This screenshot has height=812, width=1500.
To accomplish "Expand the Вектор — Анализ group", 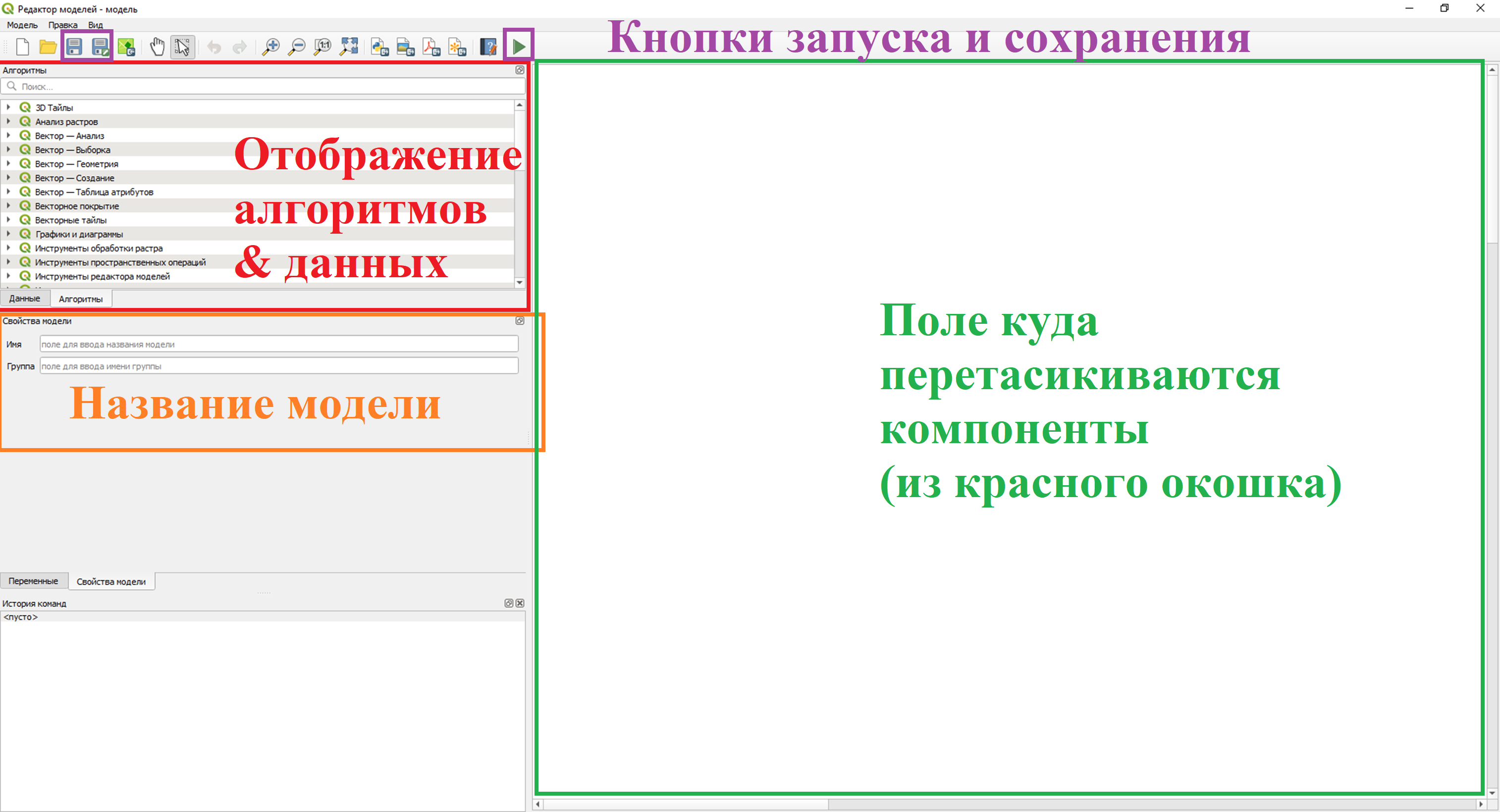I will [9, 135].
